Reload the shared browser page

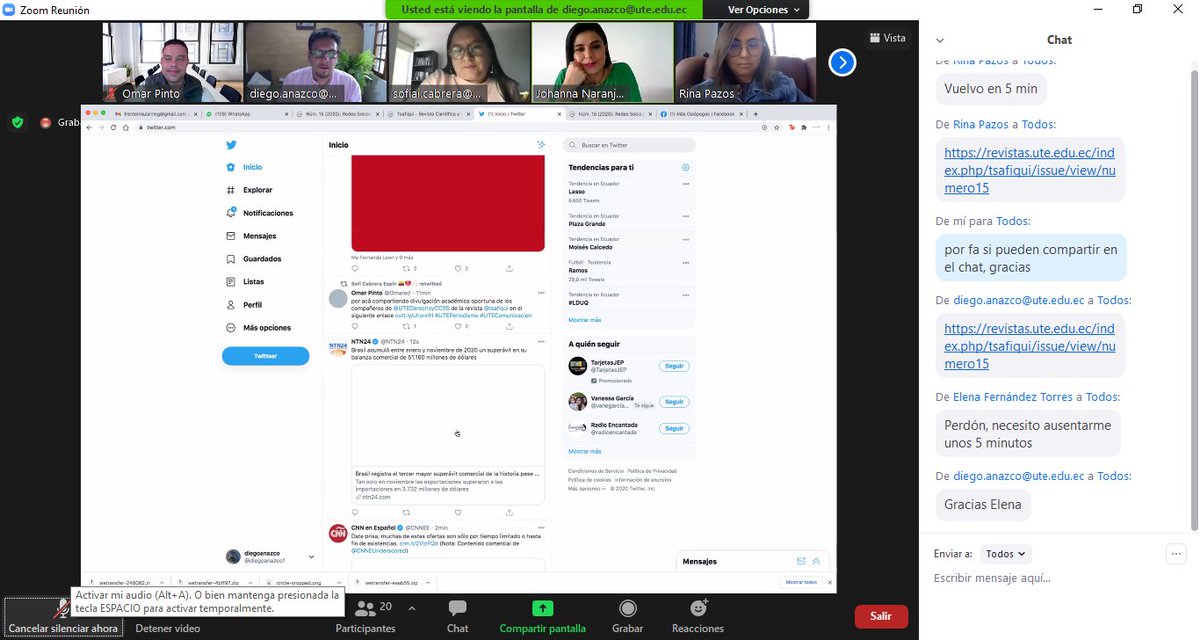pos(113,128)
